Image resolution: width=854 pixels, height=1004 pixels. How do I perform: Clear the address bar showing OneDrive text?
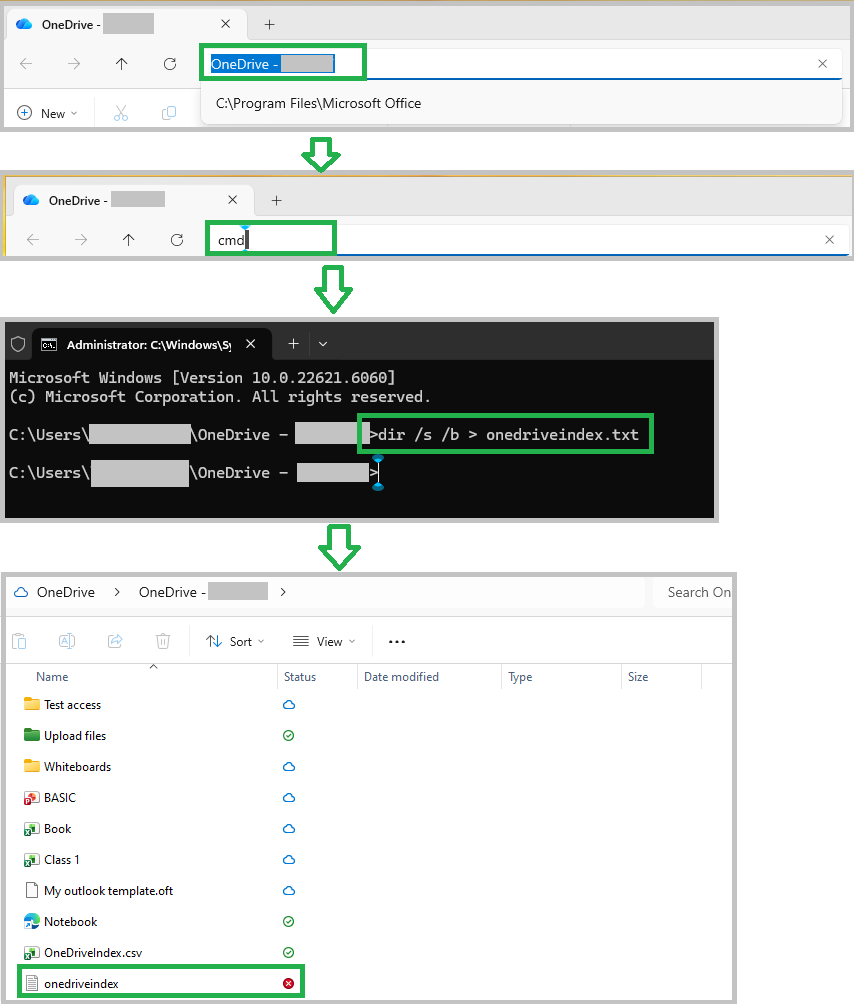[823, 63]
